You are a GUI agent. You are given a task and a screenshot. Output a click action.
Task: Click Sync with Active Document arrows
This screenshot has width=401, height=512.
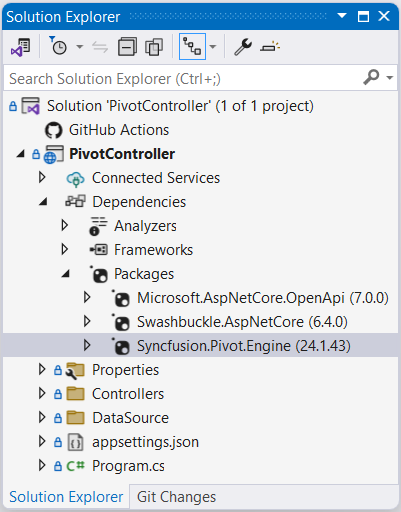click(x=100, y=47)
